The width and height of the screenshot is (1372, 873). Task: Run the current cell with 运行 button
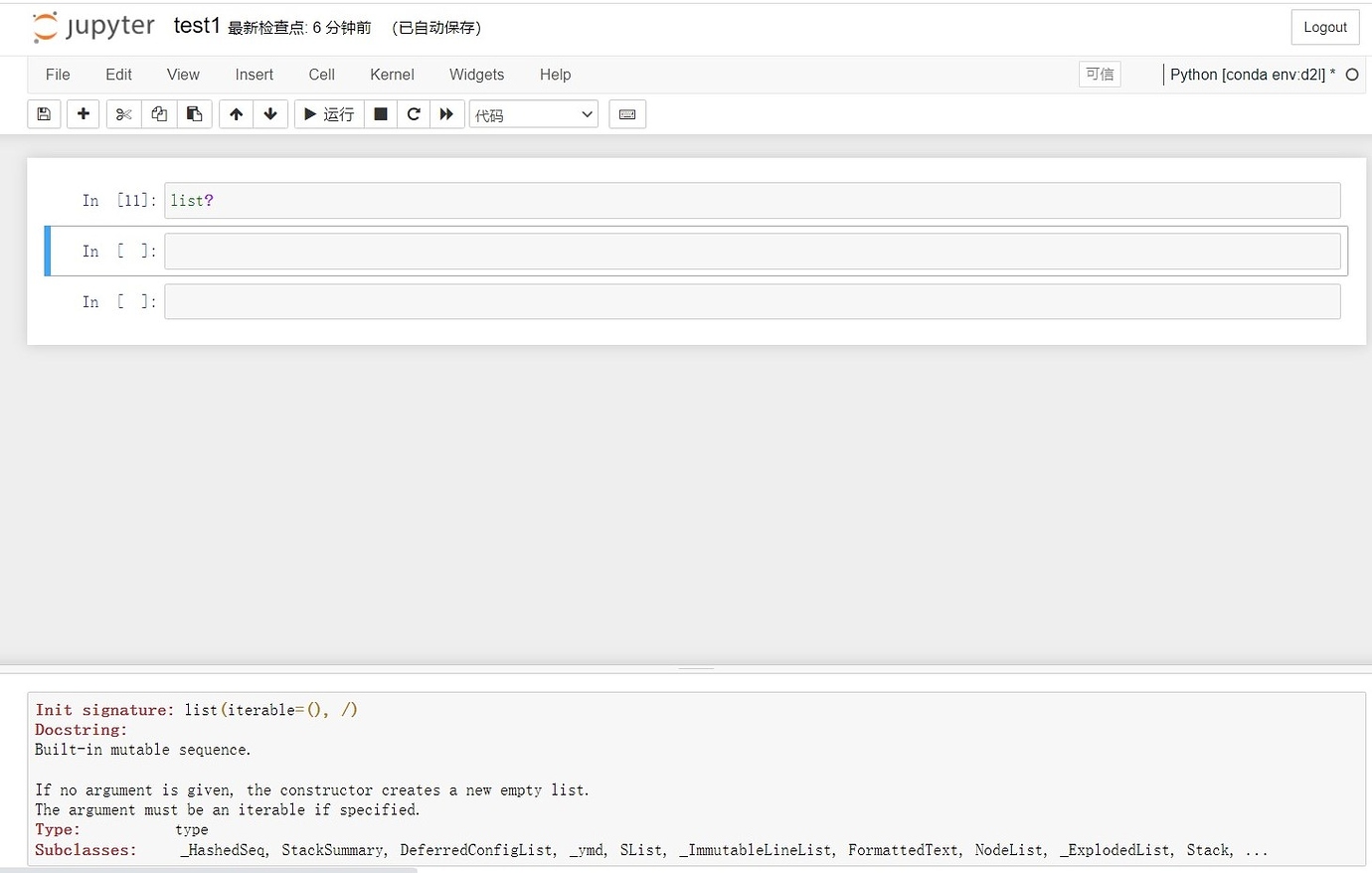tap(328, 113)
